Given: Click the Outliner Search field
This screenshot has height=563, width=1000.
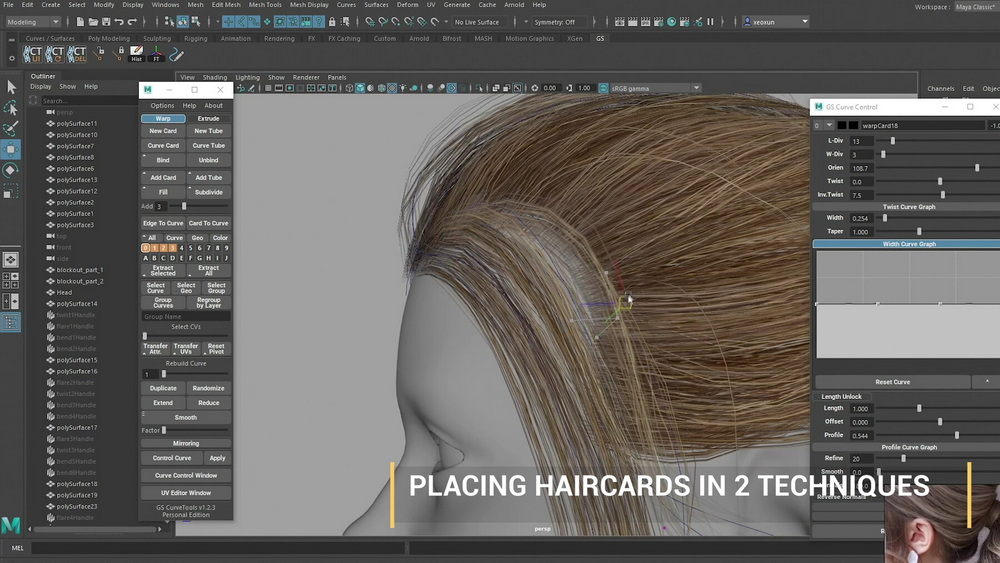Looking at the screenshot, I should 87,101.
